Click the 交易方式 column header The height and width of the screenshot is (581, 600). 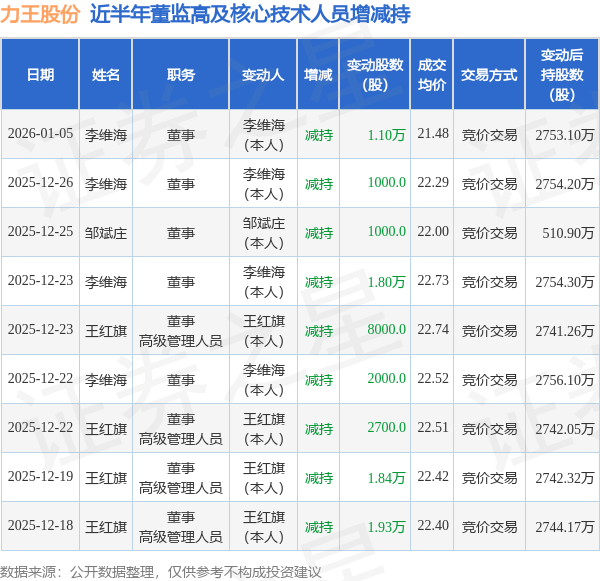(489, 75)
